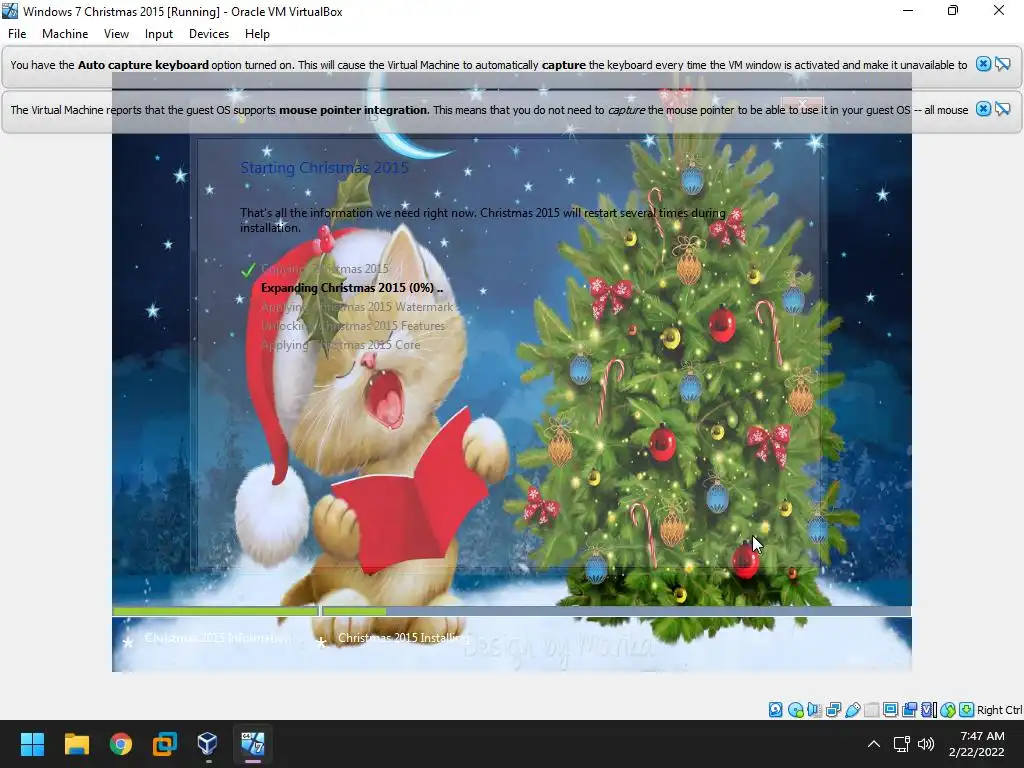Viewport: 1024px width, 768px height.
Task: Click the green checkmark beside the copying step
Action: [248, 269]
